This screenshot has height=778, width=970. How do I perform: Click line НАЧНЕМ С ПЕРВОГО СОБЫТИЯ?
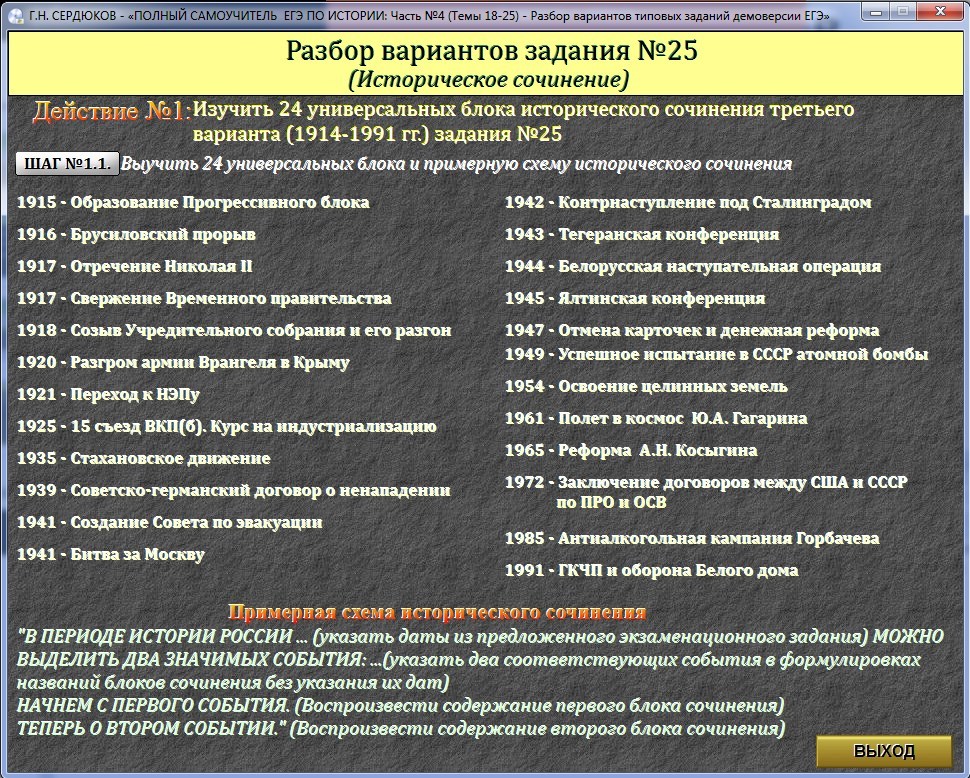(400, 706)
